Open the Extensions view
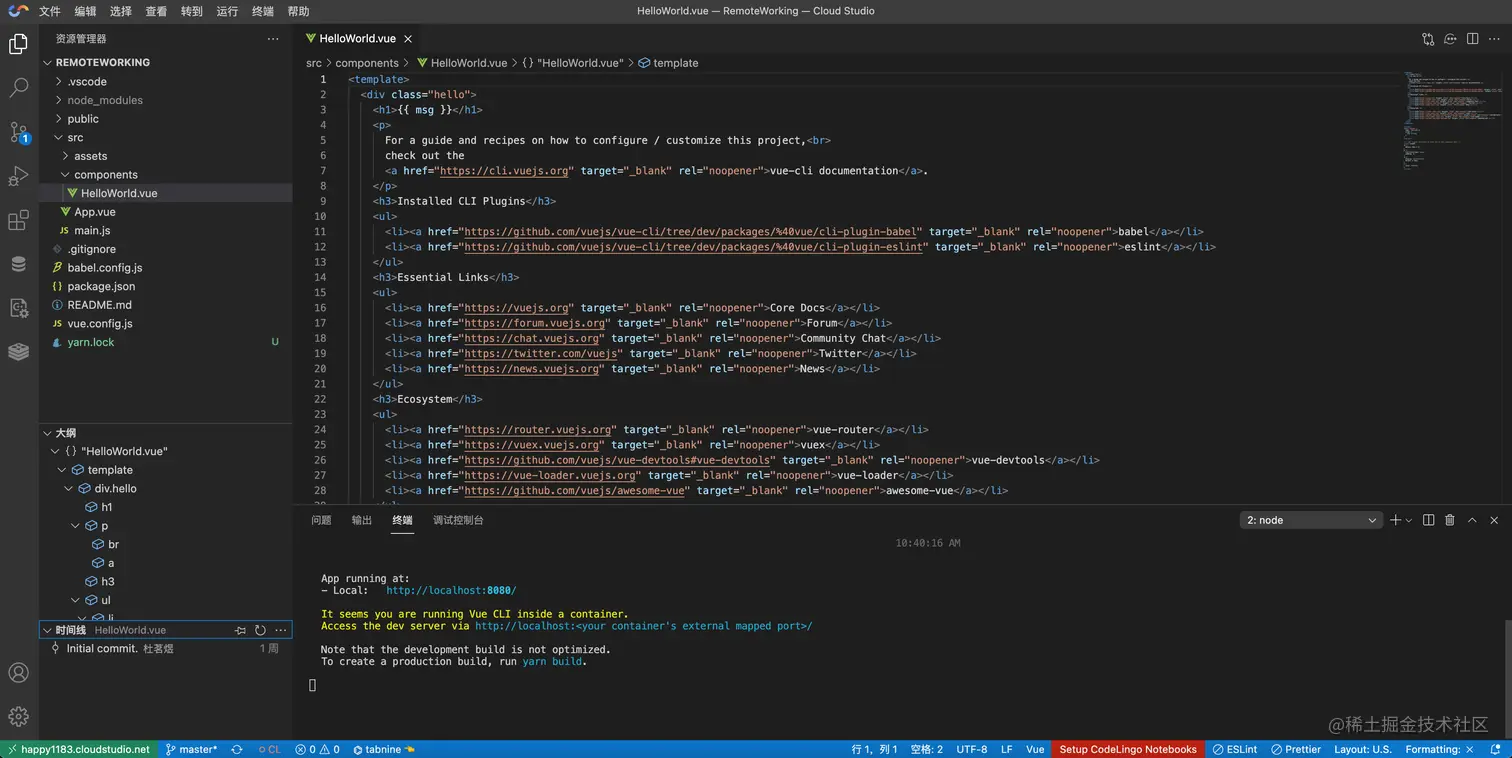Screen dimensions: 1512x758 pyautogui.click(x=18, y=221)
